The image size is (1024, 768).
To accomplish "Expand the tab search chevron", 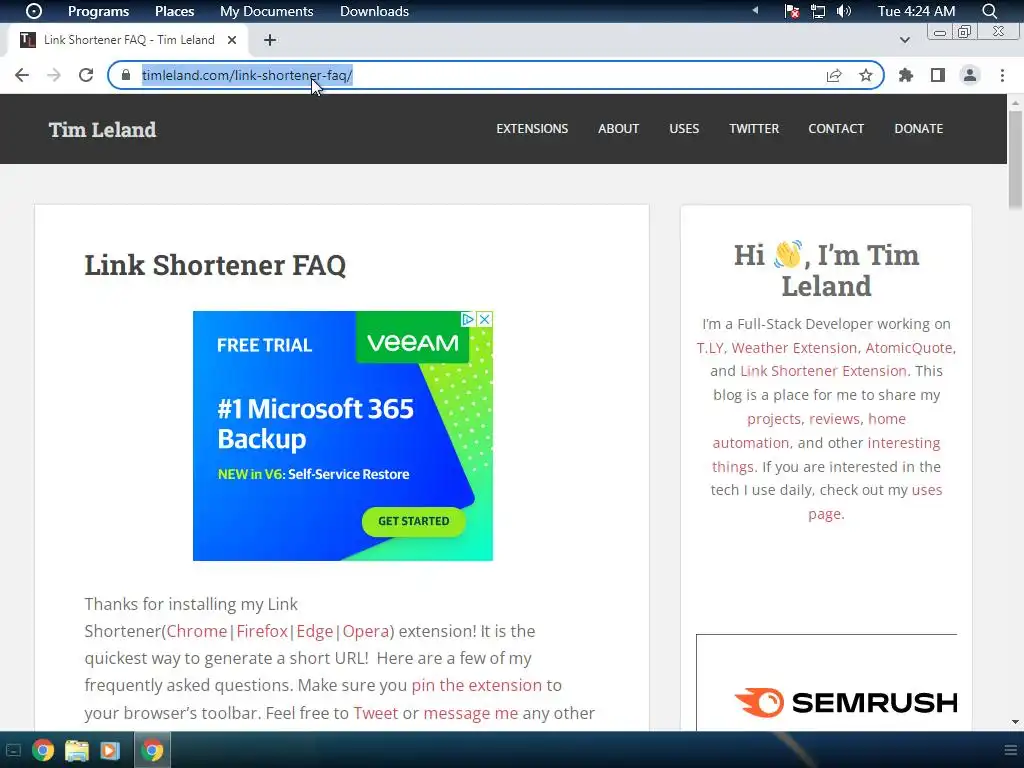I will click(x=904, y=40).
